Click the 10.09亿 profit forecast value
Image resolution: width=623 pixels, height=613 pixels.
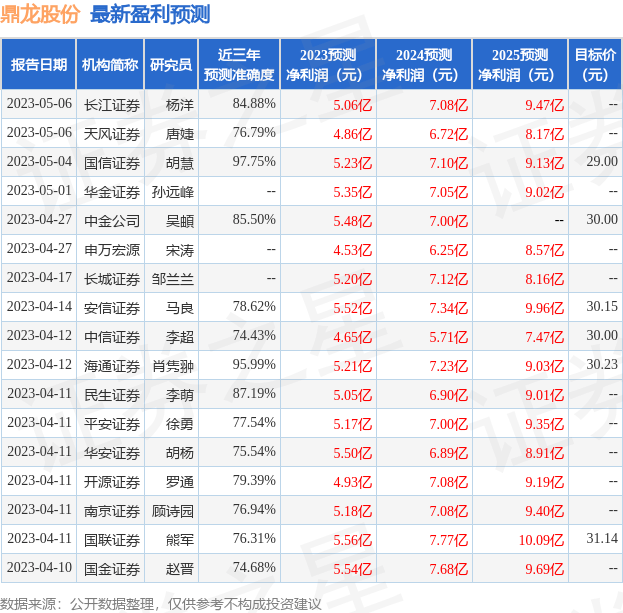[541, 539]
